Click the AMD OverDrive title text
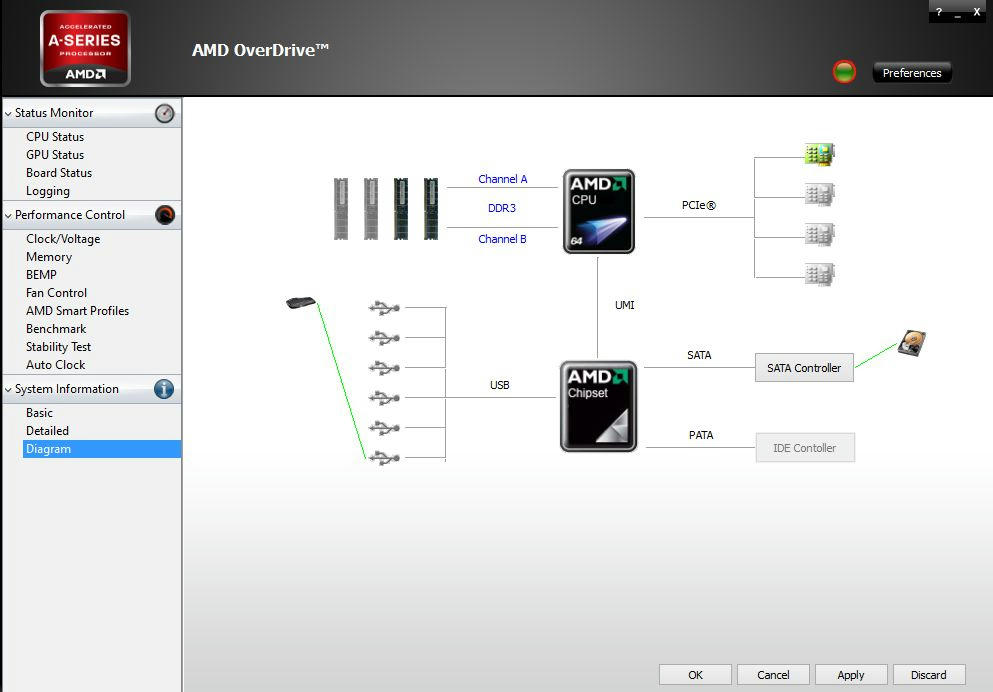This screenshot has height=692, width=993. pyautogui.click(x=260, y=50)
